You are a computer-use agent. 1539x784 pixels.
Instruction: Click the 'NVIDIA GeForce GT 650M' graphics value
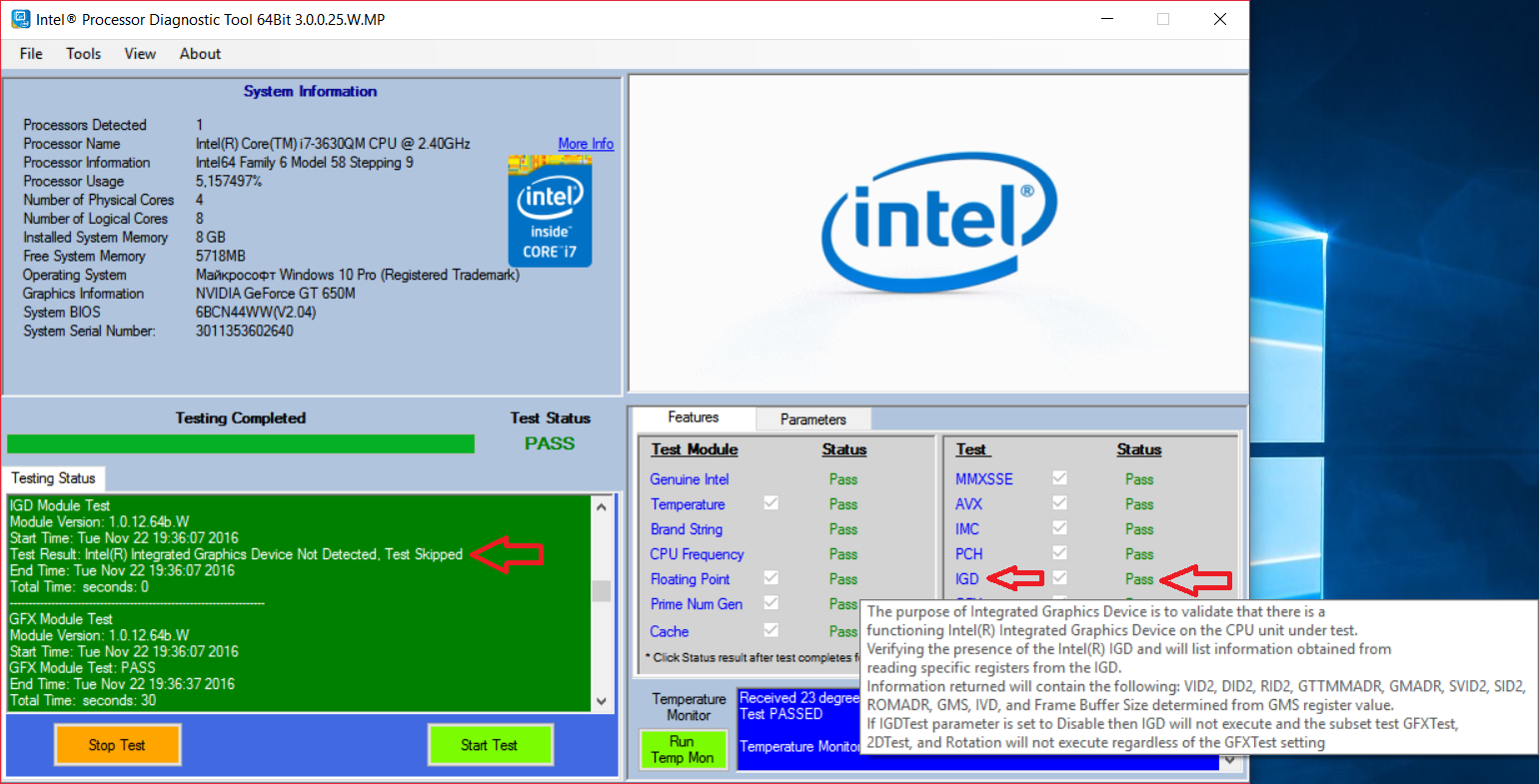pos(276,294)
